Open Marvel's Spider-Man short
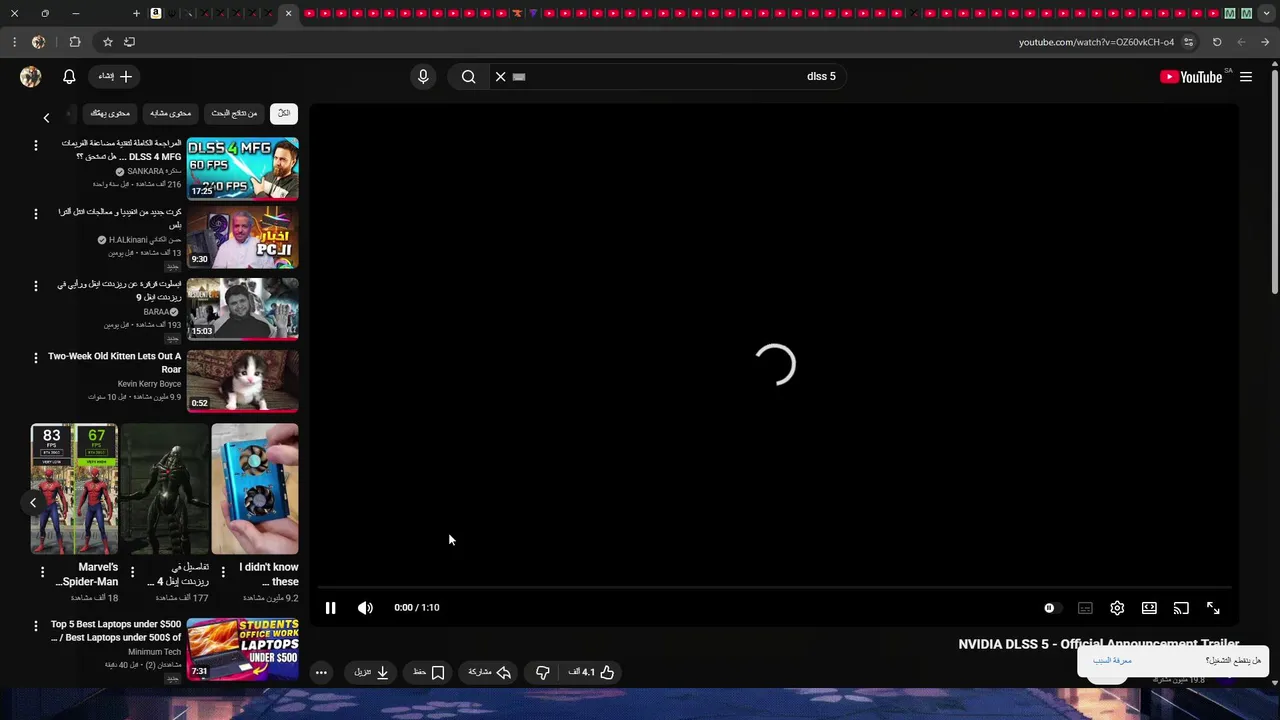The width and height of the screenshot is (1280, 720). (x=74, y=489)
